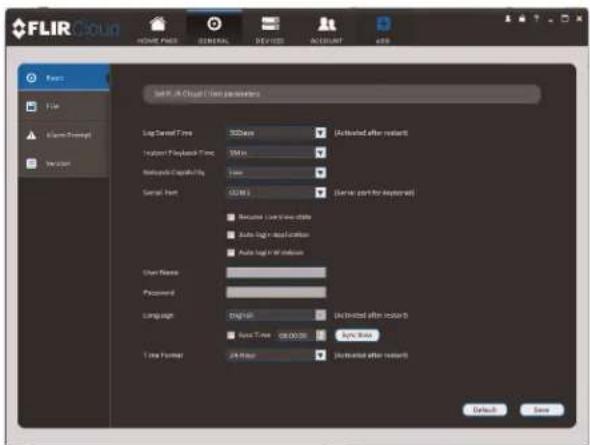Toggle the Sync Time checkbox
Image resolution: width=590 pixels, height=445 pixels.
[x=231, y=335]
